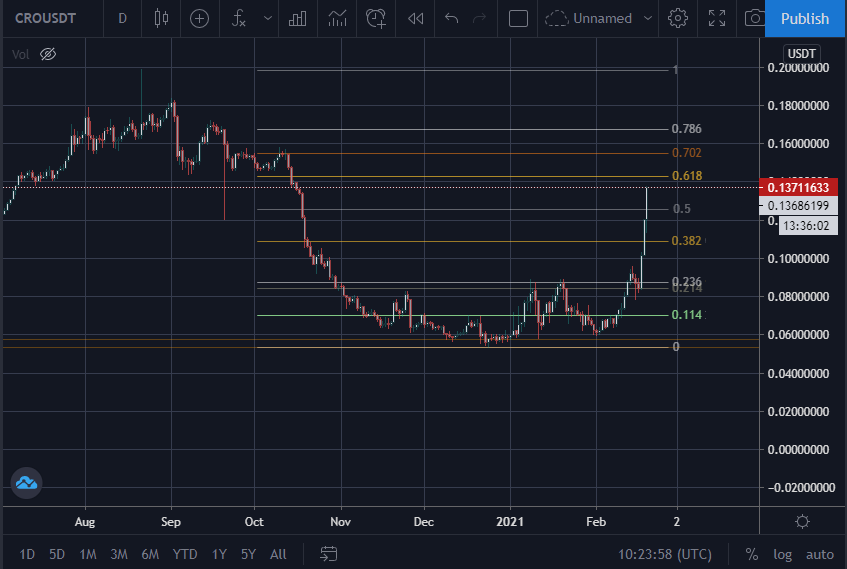Set range to 1Y
The image size is (847, 569).
pyautogui.click(x=219, y=554)
